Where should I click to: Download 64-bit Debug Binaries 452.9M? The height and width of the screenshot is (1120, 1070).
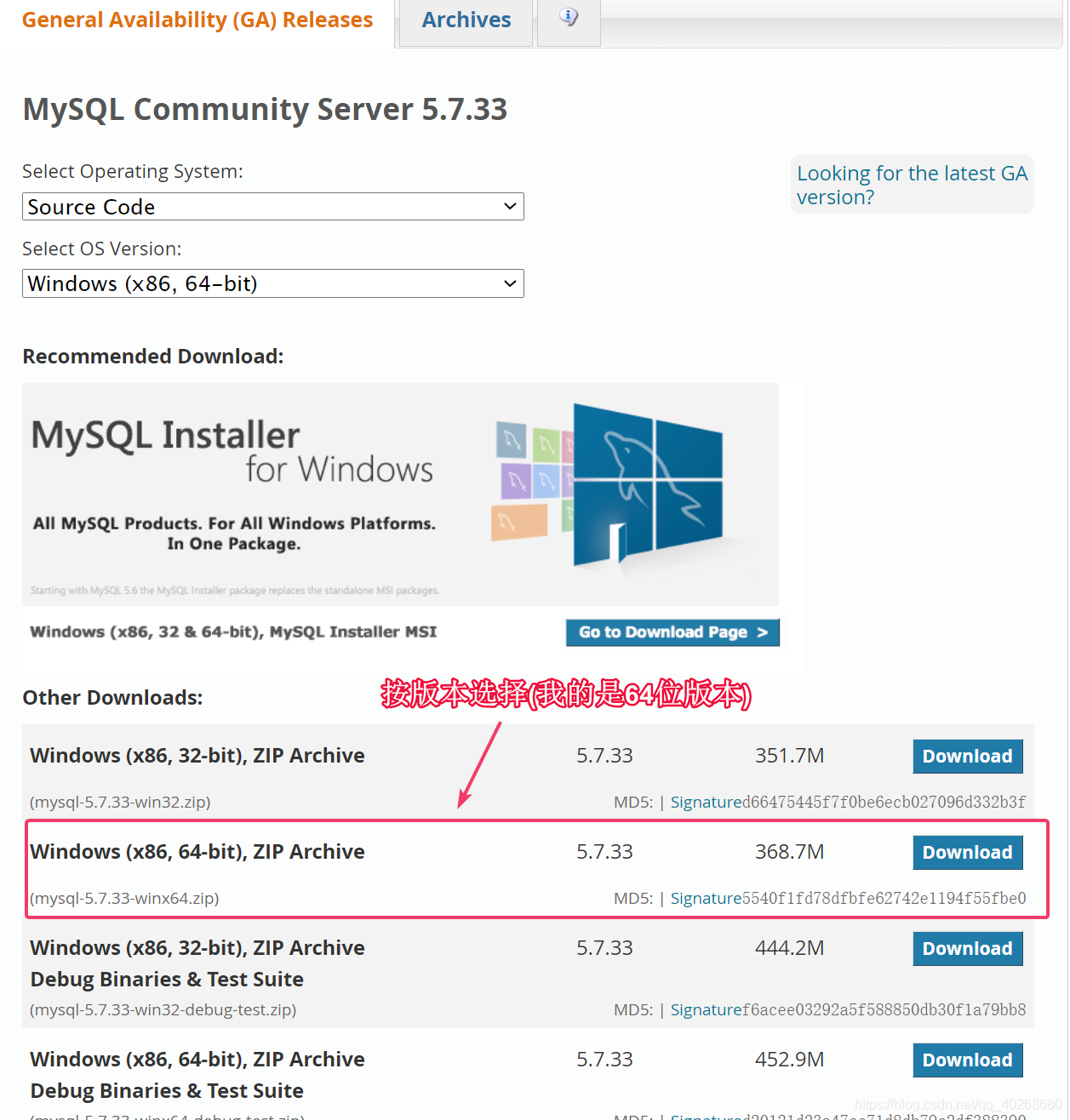pos(967,1060)
